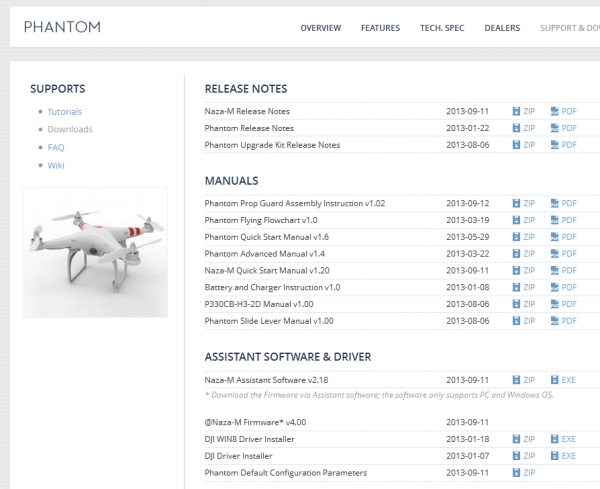The width and height of the screenshot is (600, 489).
Task: Download ZIP for P330CB-H3-2D Manual
Action: [x=523, y=304]
